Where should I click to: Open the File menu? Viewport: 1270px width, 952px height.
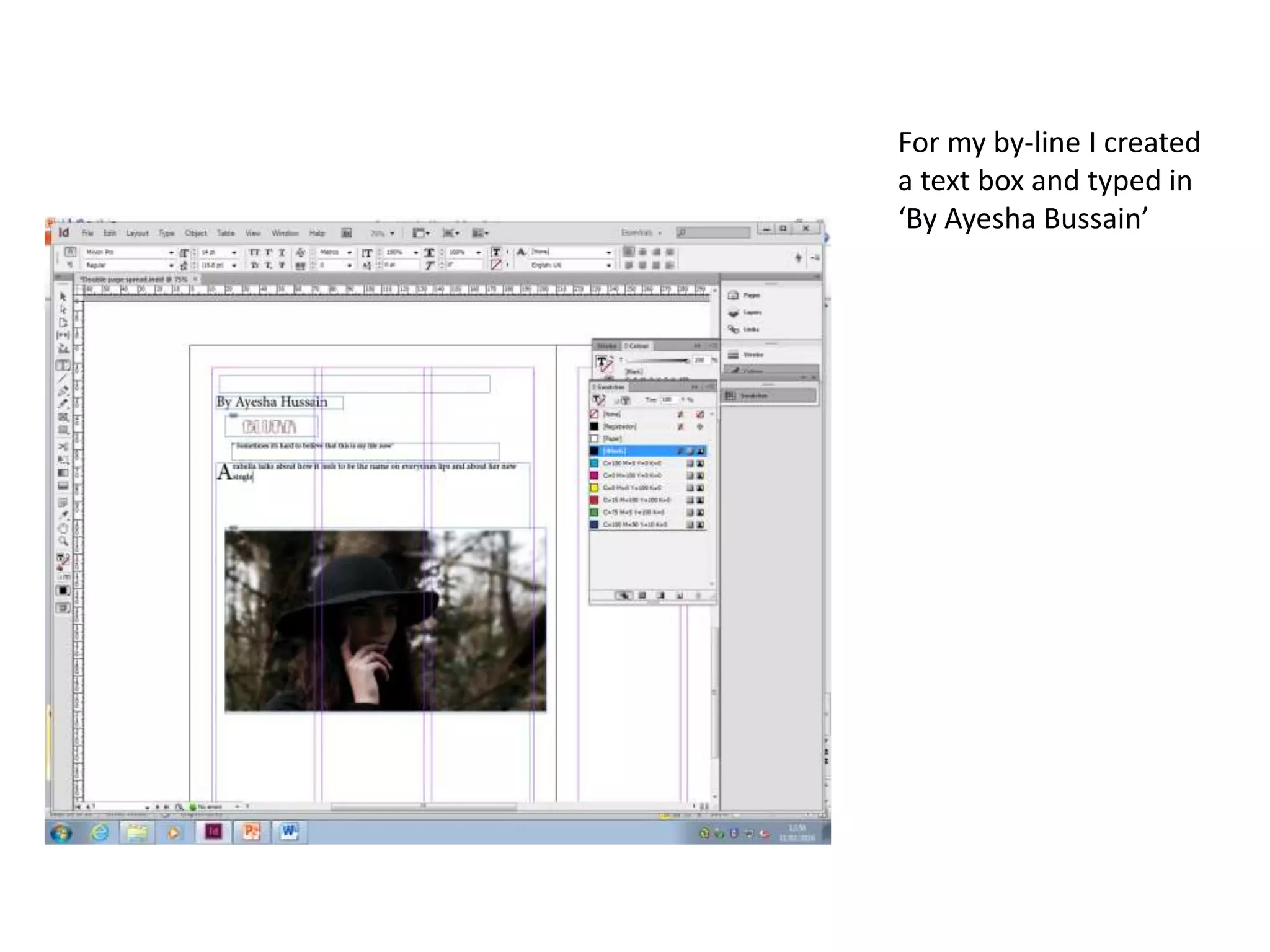pos(87,233)
